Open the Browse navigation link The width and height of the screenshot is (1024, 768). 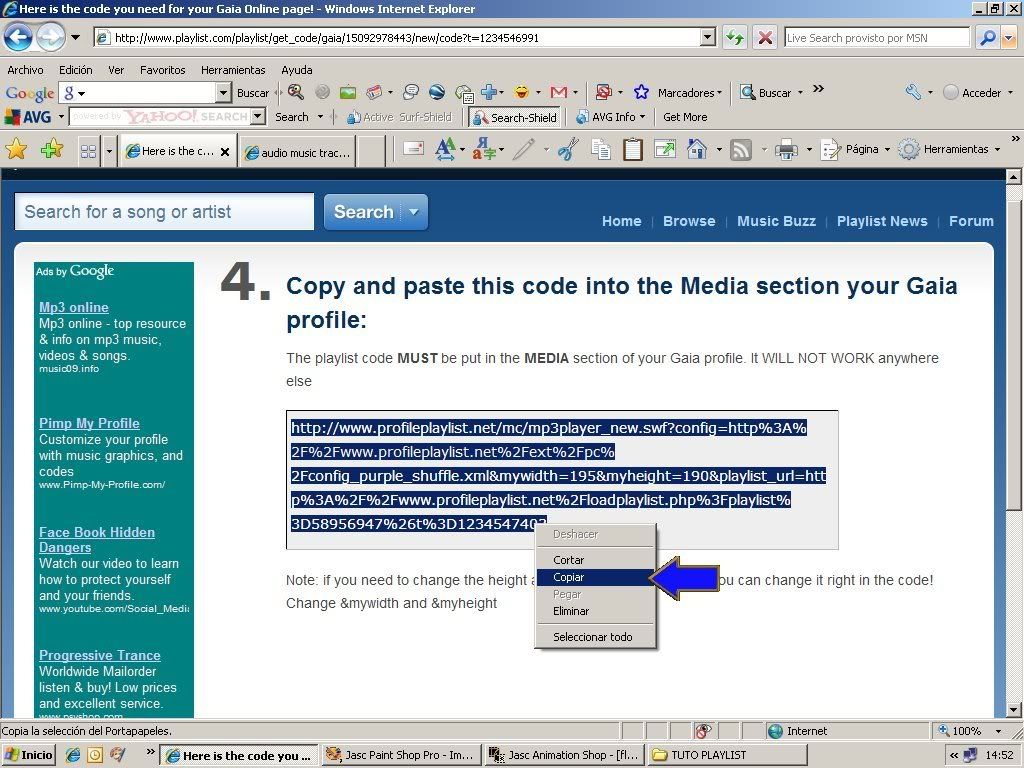coord(688,221)
